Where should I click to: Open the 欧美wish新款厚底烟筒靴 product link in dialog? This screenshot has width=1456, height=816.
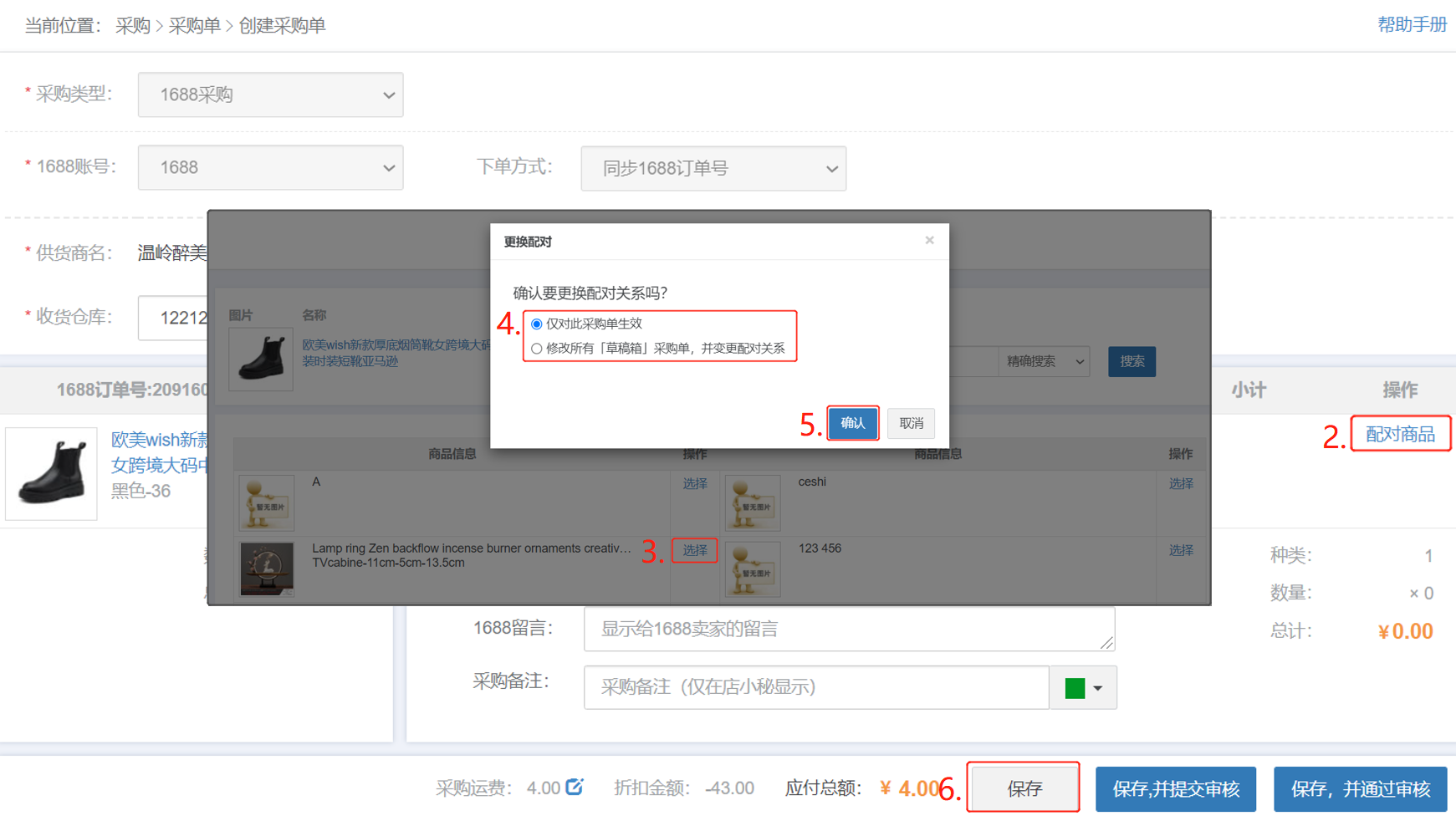[x=396, y=353]
